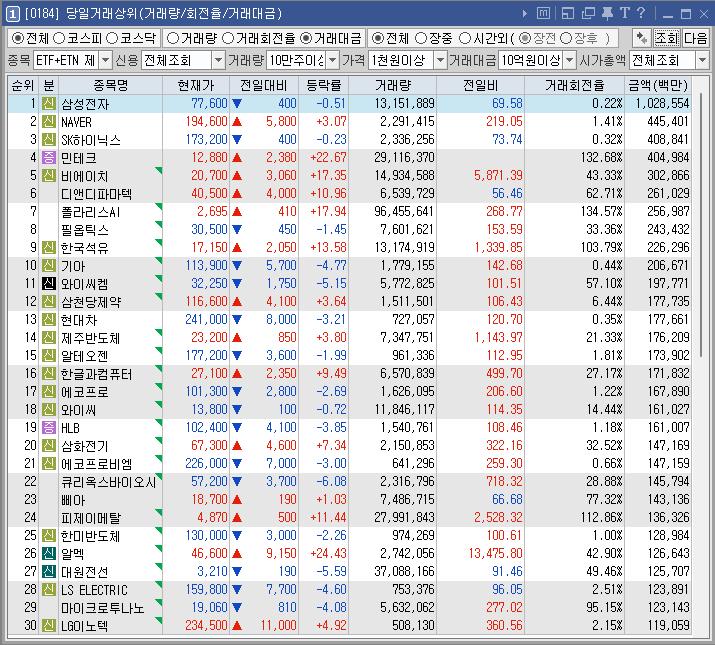This screenshot has width=715, height=645.
Task: Select the 삼성전자 stock name
Action: pos(85,104)
